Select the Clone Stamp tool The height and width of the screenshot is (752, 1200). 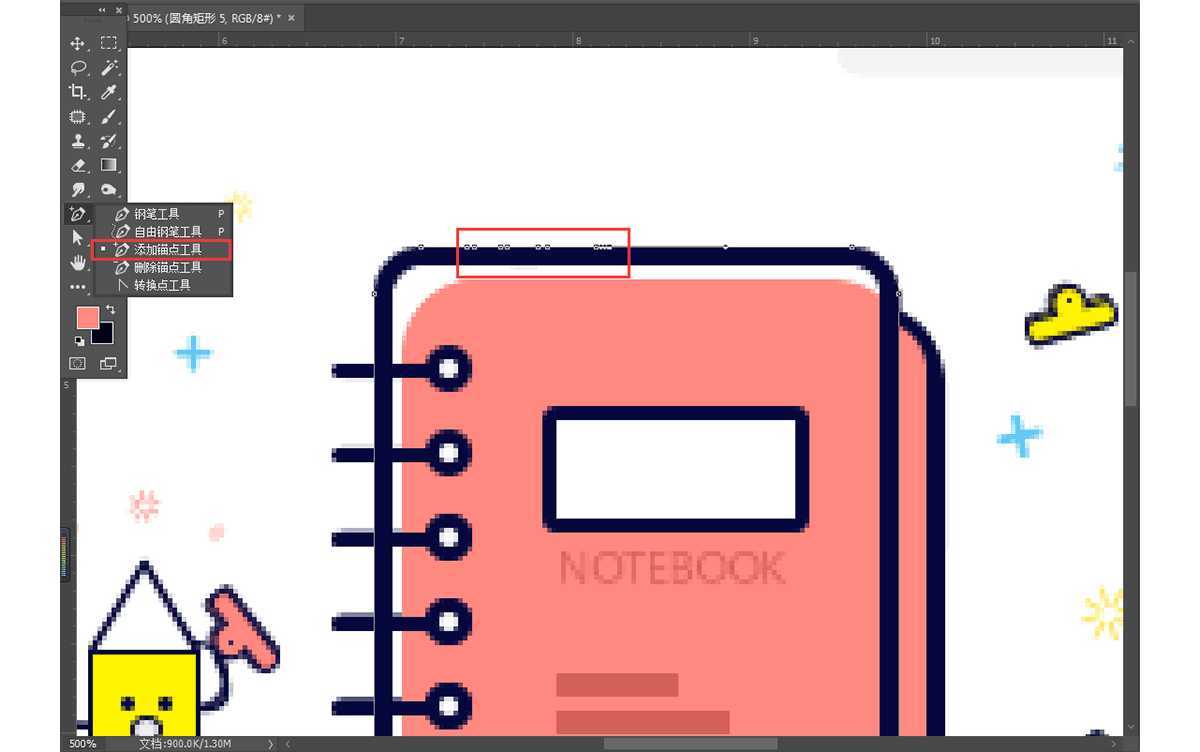[x=78, y=141]
